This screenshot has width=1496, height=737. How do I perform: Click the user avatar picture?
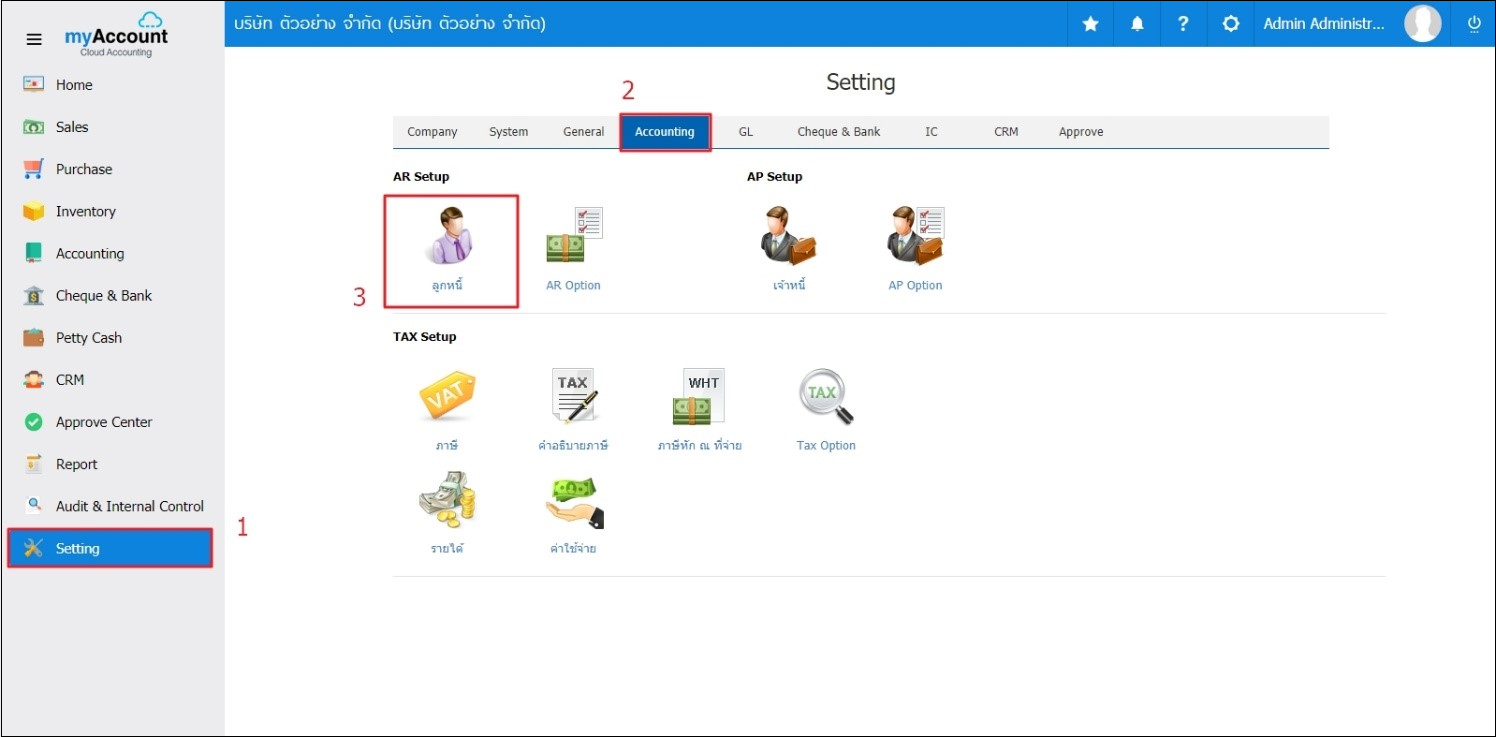1423,23
